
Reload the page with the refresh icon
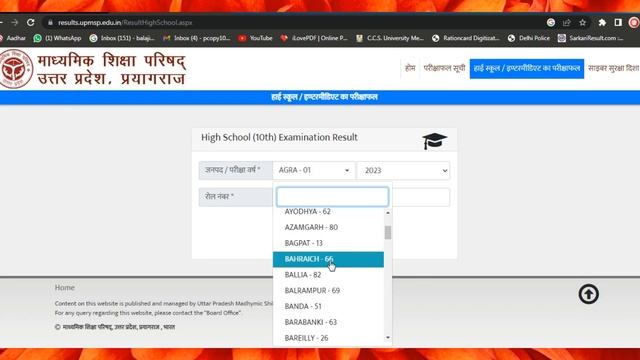(x=31, y=22)
